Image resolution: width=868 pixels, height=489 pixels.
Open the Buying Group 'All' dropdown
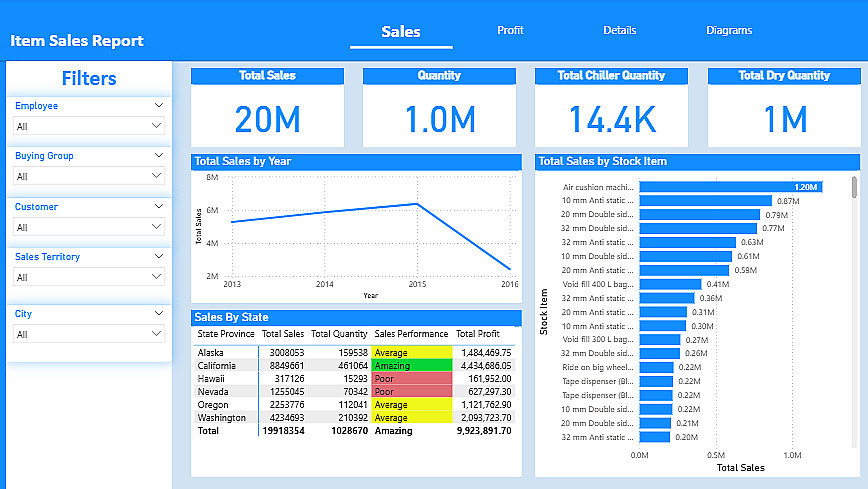(x=89, y=176)
